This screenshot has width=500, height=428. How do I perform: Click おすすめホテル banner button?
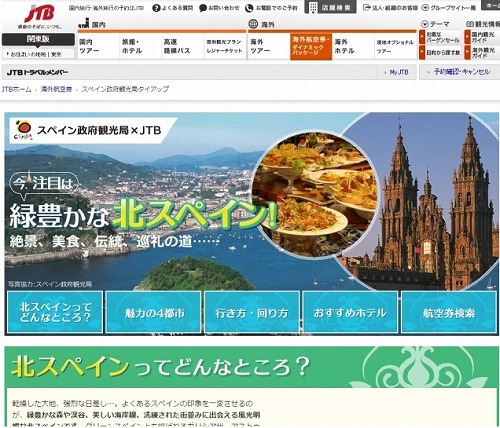[350, 312]
